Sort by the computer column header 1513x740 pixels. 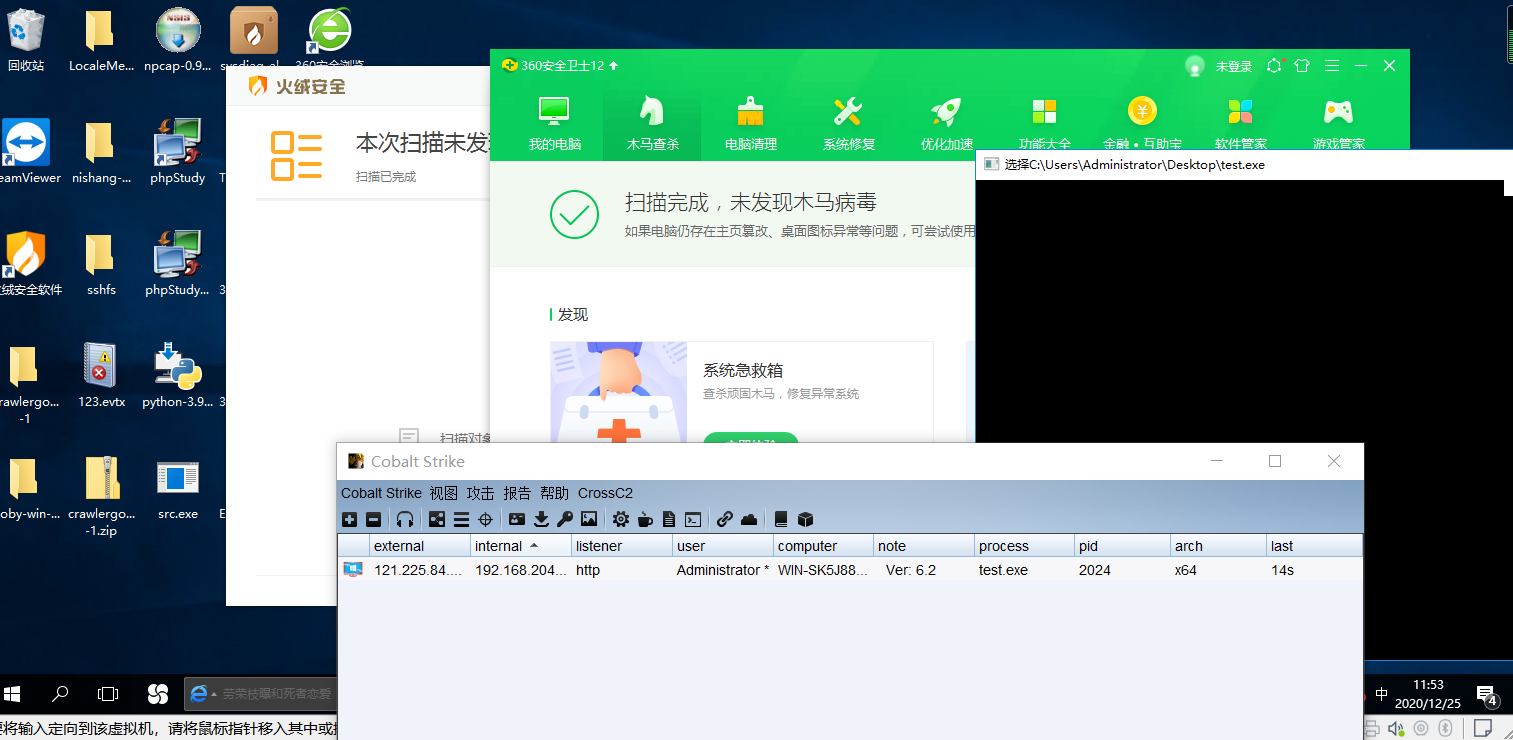[824, 546]
